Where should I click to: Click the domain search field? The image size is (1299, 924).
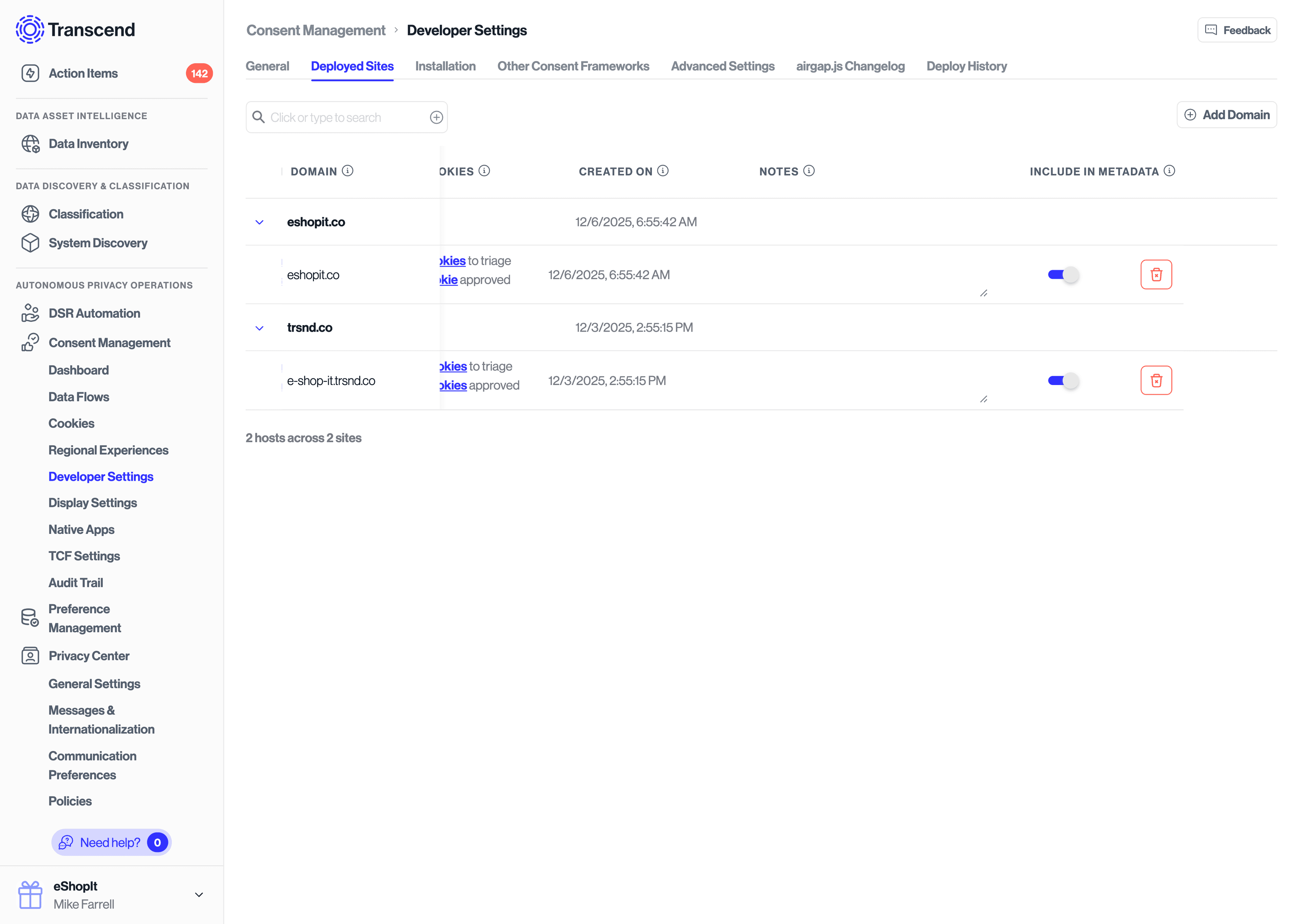pos(341,117)
